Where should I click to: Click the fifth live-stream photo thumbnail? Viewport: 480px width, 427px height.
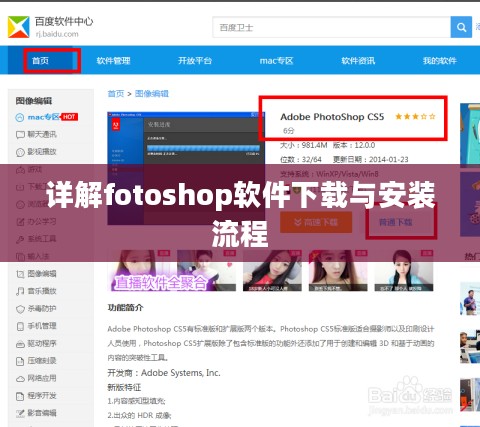404,270
